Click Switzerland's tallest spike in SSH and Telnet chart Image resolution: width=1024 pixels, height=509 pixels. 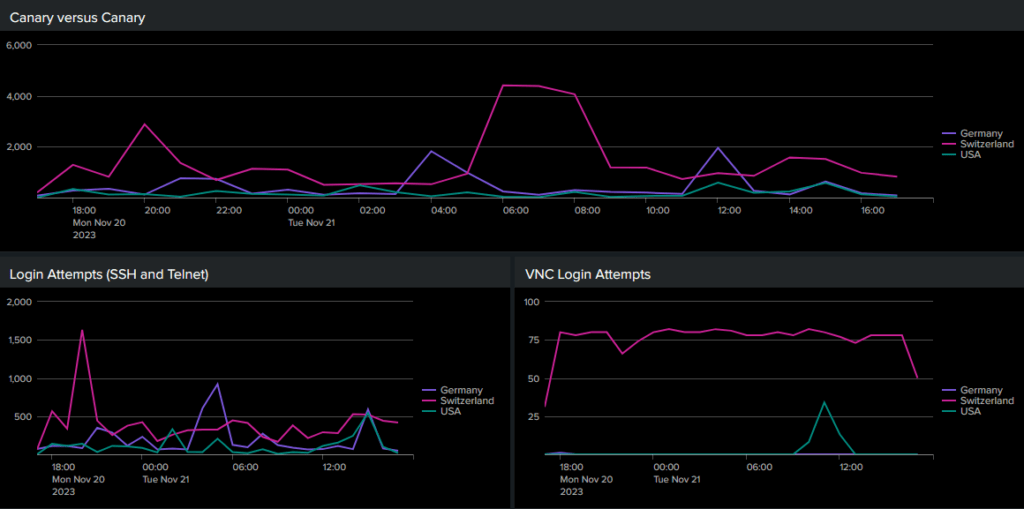click(x=82, y=330)
